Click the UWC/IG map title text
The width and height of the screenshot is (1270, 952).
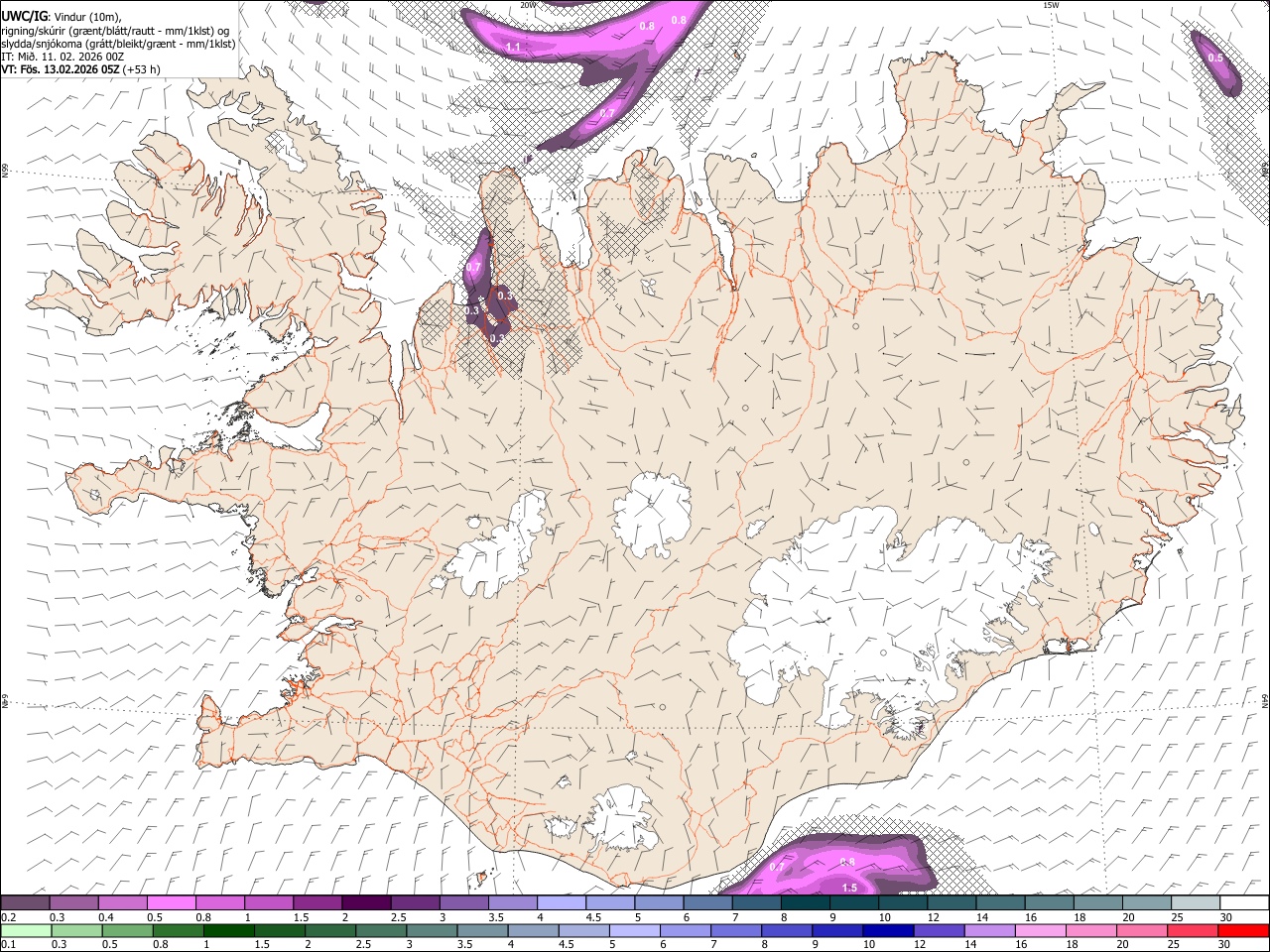pyautogui.click(x=25, y=16)
